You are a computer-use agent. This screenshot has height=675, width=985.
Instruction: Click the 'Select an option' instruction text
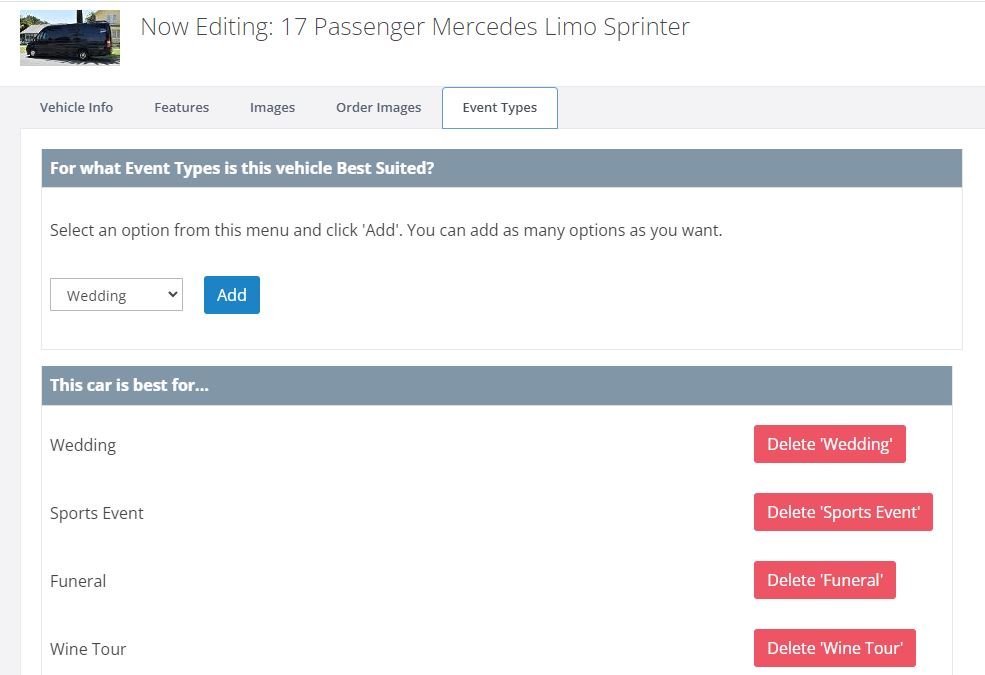[386, 230]
